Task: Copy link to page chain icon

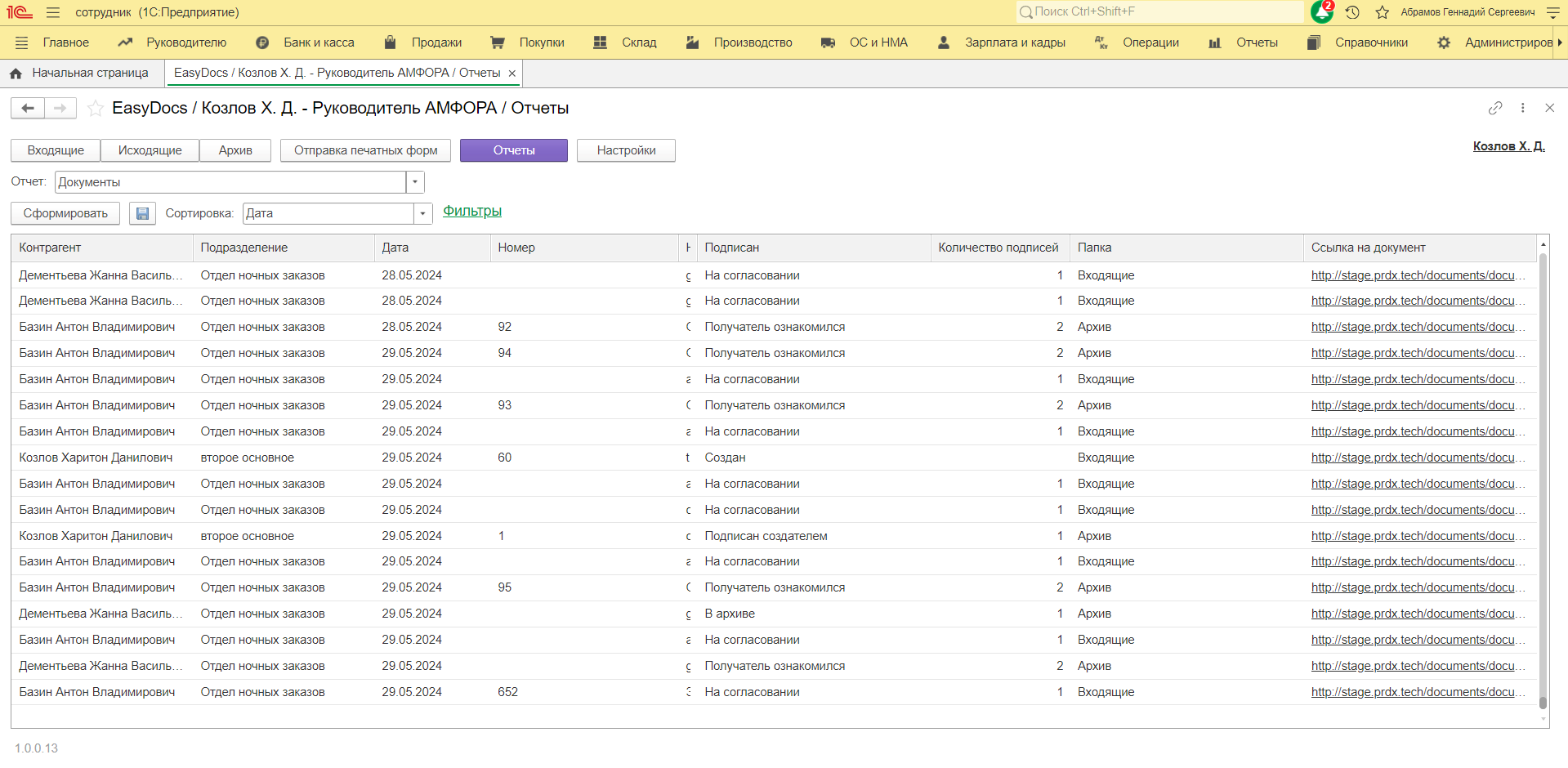Action: (1495, 108)
